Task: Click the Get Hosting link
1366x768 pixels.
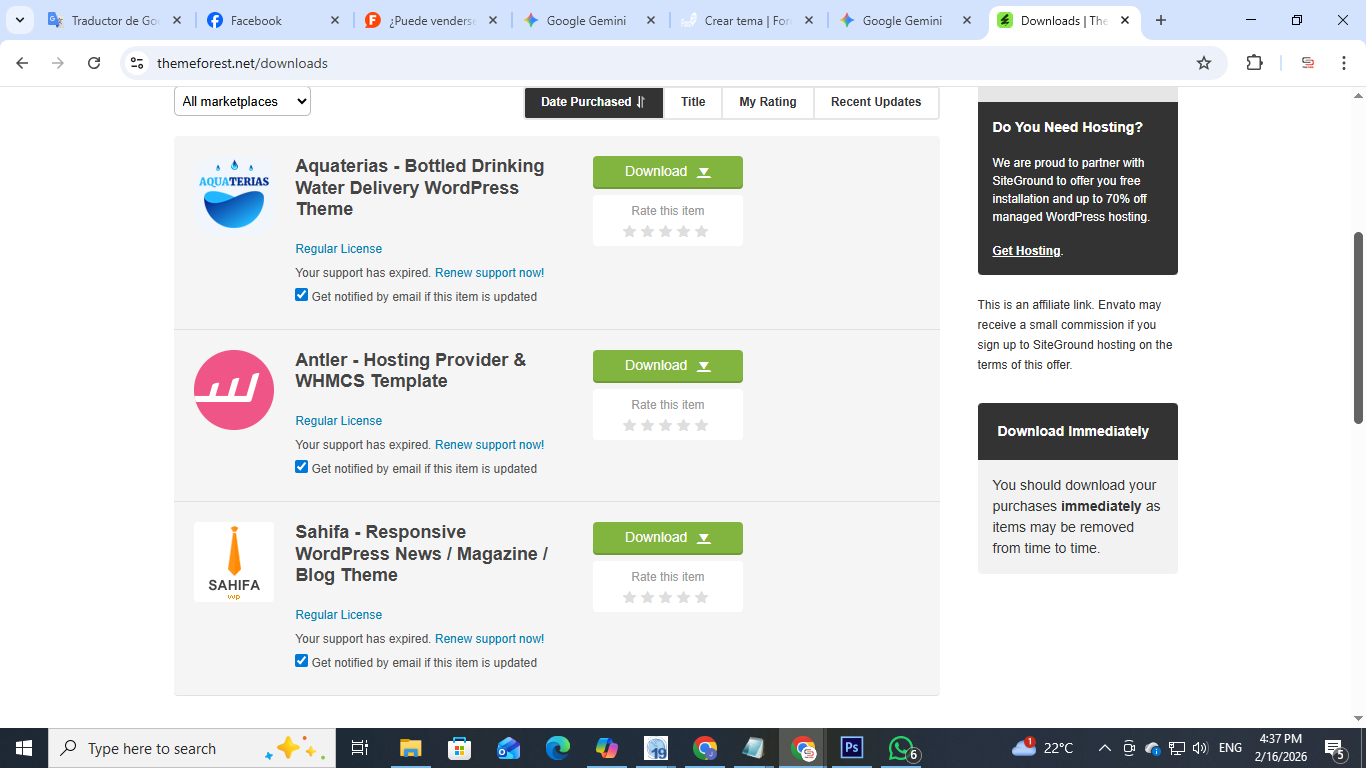Action: pos(1025,251)
